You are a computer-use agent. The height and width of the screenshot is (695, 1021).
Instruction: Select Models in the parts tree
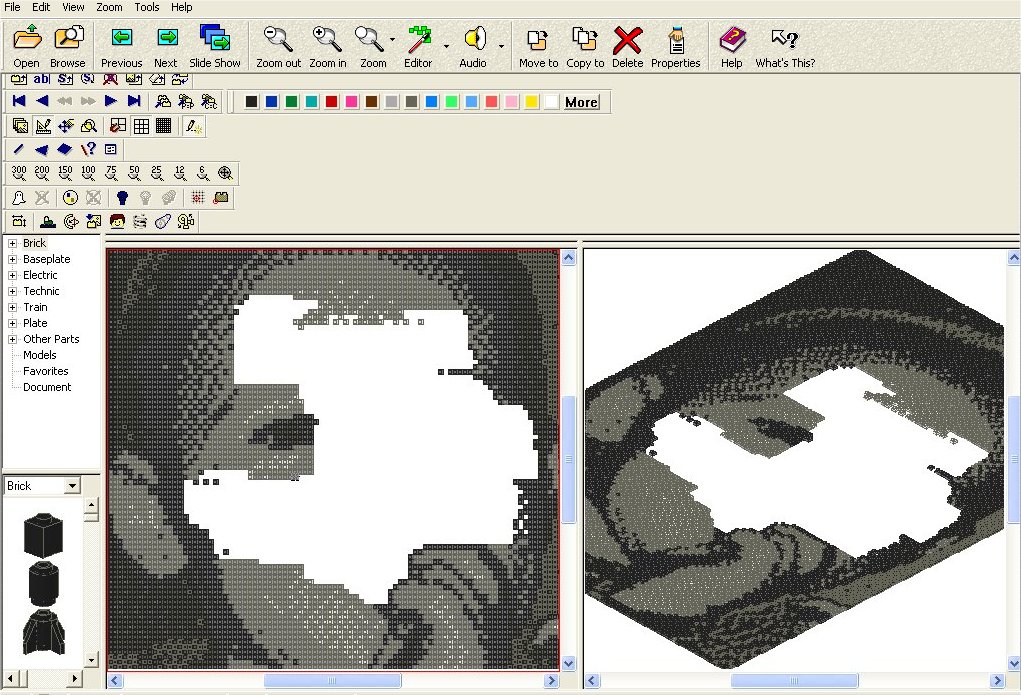tap(40, 355)
